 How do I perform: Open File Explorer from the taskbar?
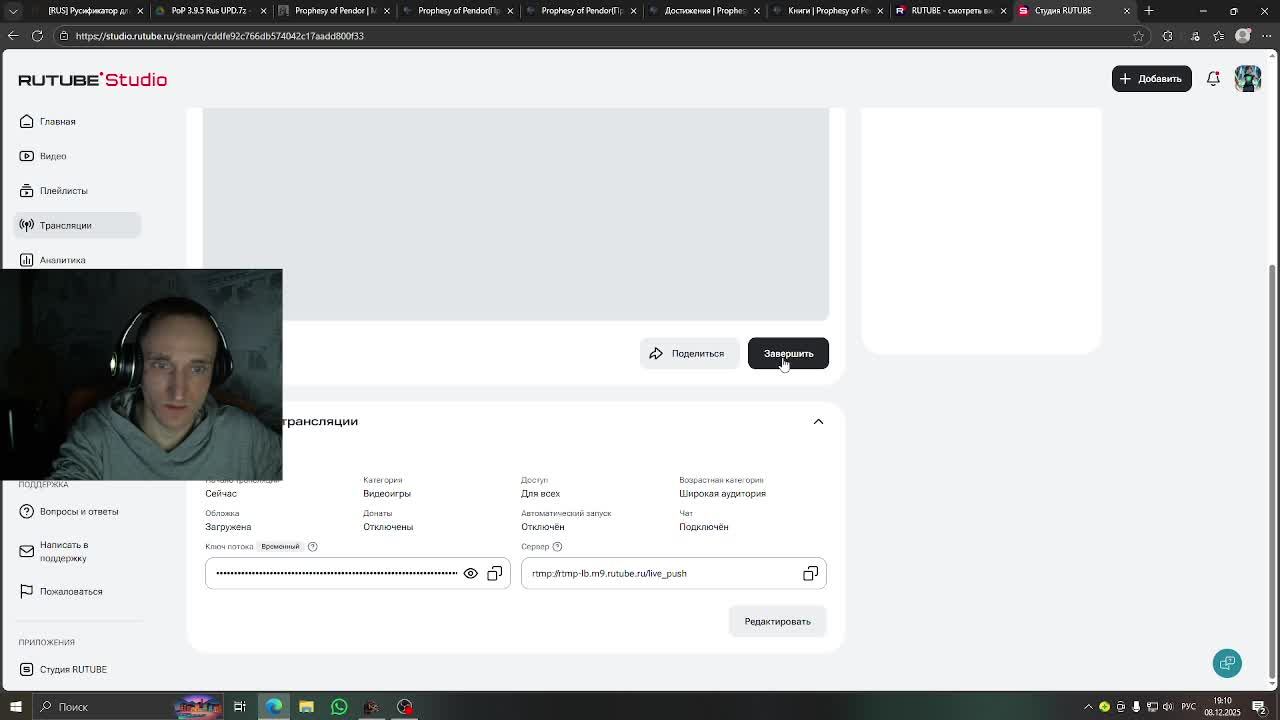tap(306, 707)
